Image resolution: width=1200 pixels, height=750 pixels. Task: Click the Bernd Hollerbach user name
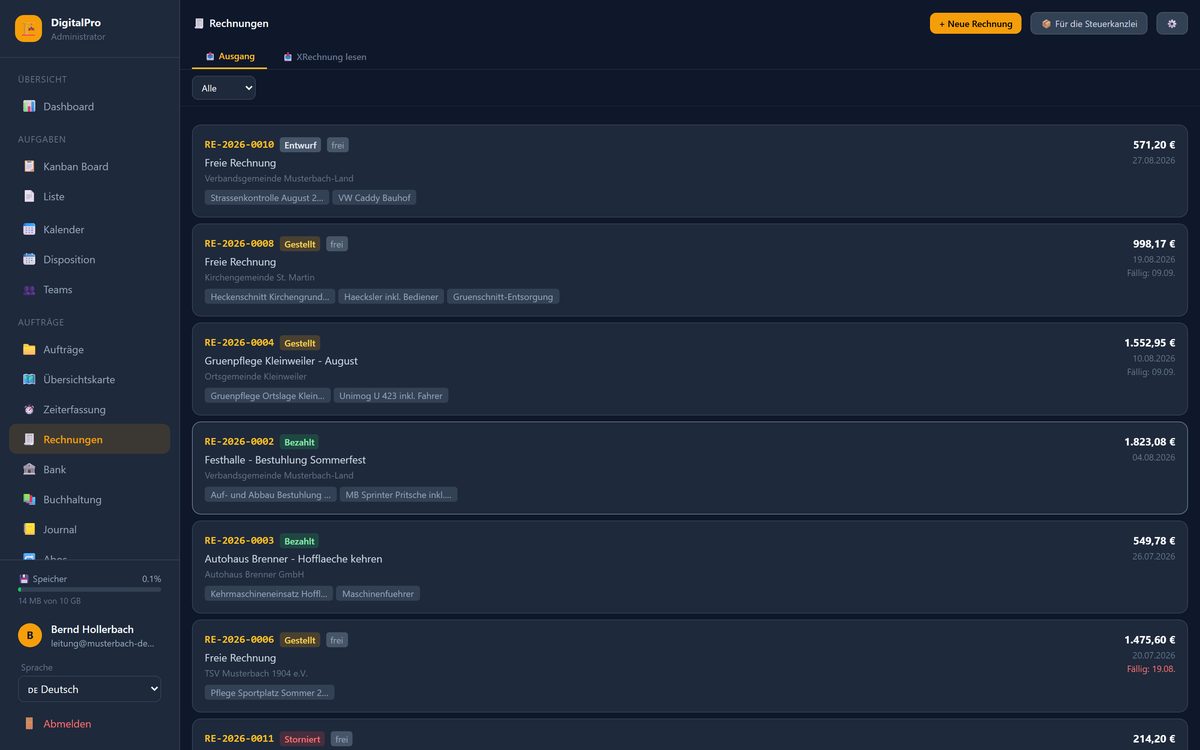tap(92, 630)
